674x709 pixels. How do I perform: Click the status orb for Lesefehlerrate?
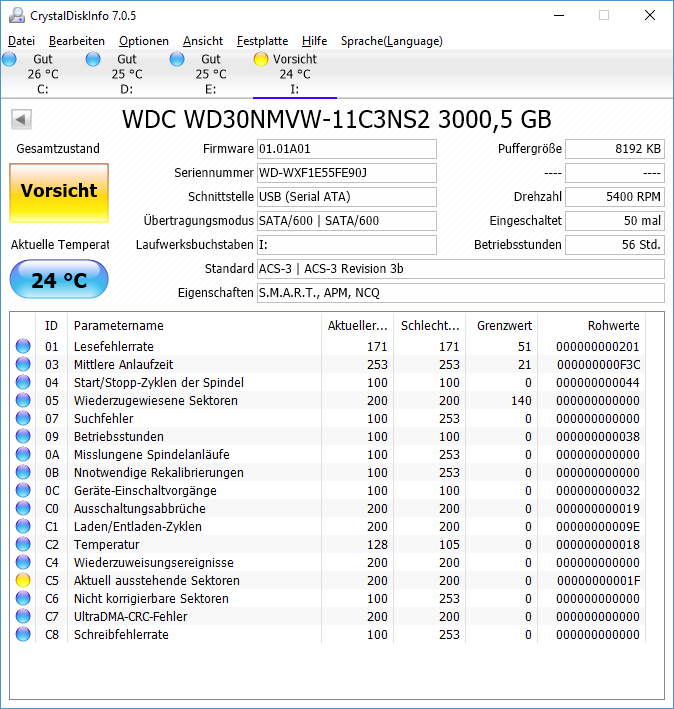[23, 346]
